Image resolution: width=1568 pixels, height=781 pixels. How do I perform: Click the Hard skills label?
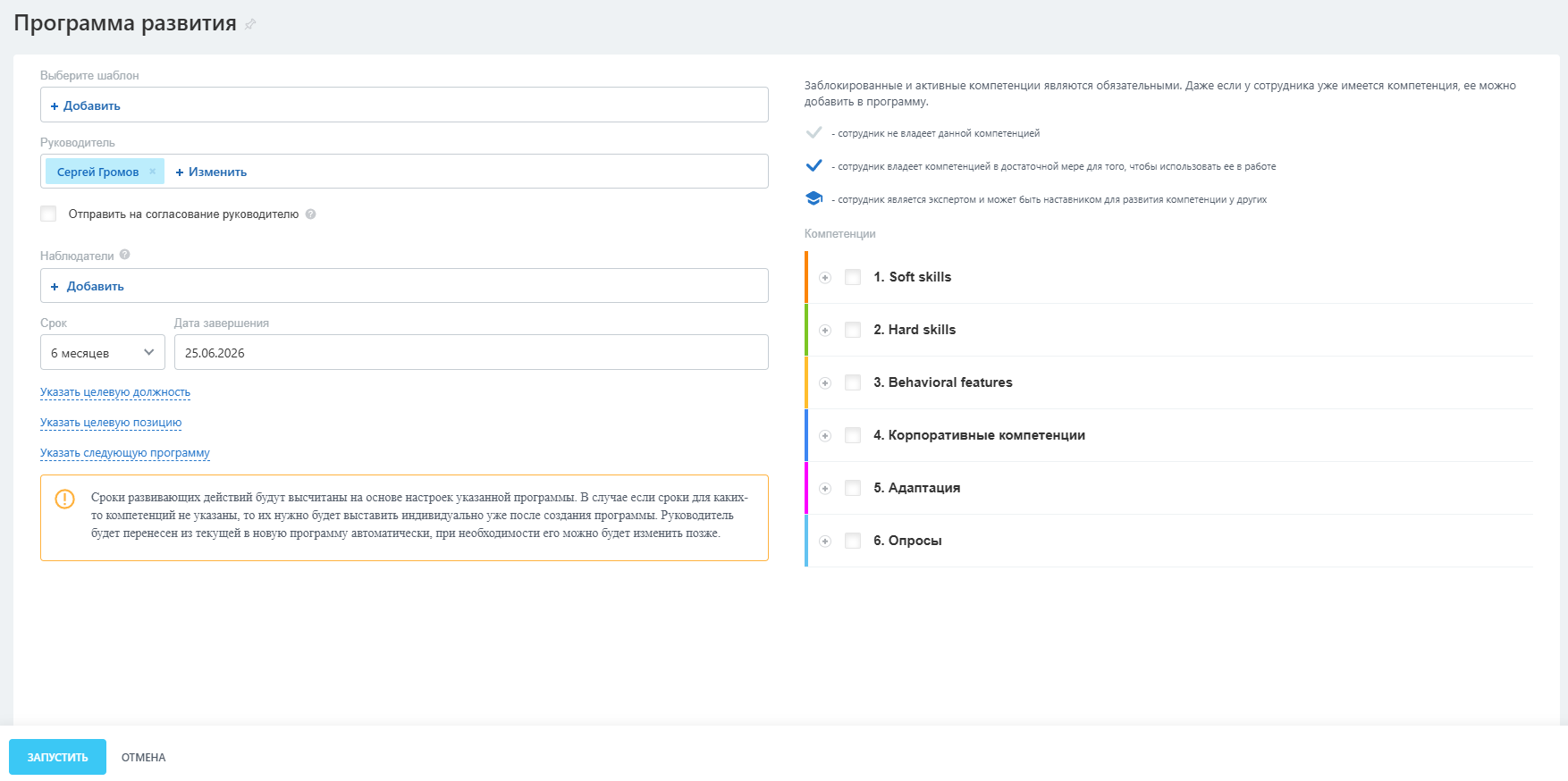tap(915, 330)
